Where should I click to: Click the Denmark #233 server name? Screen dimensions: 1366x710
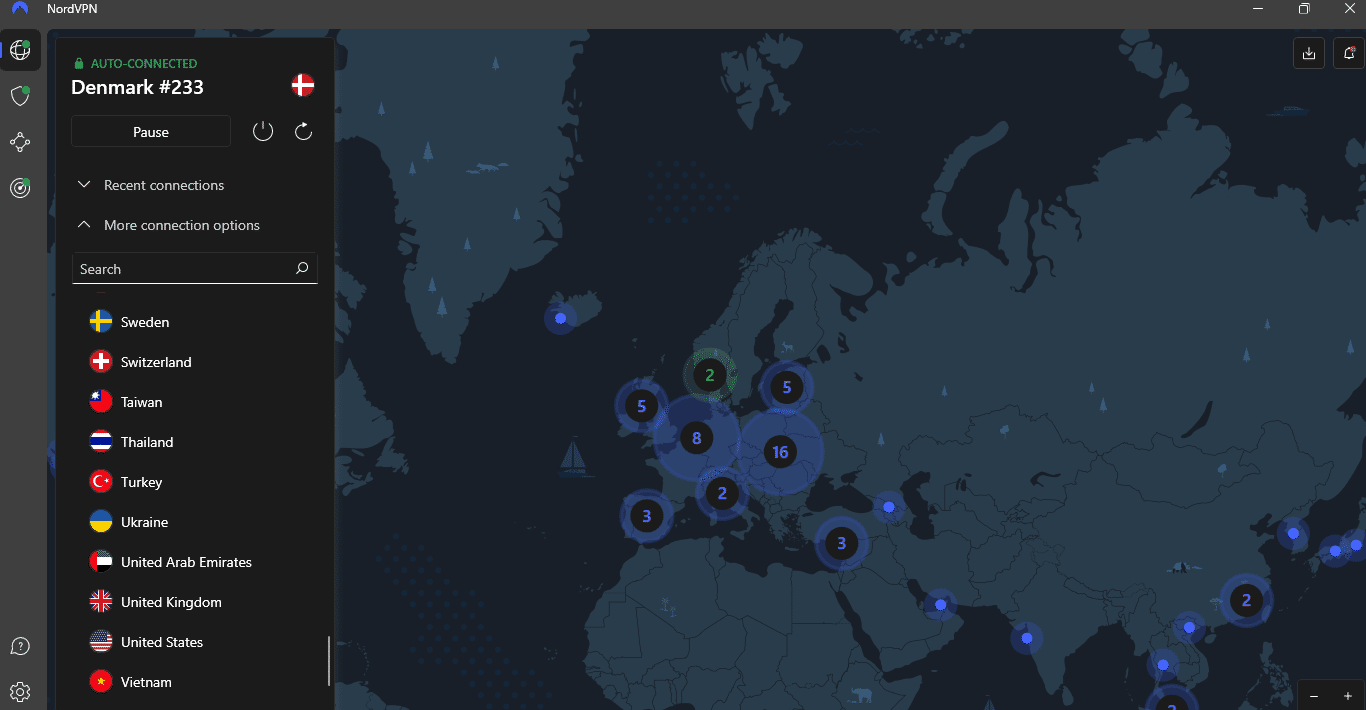click(137, 87)
